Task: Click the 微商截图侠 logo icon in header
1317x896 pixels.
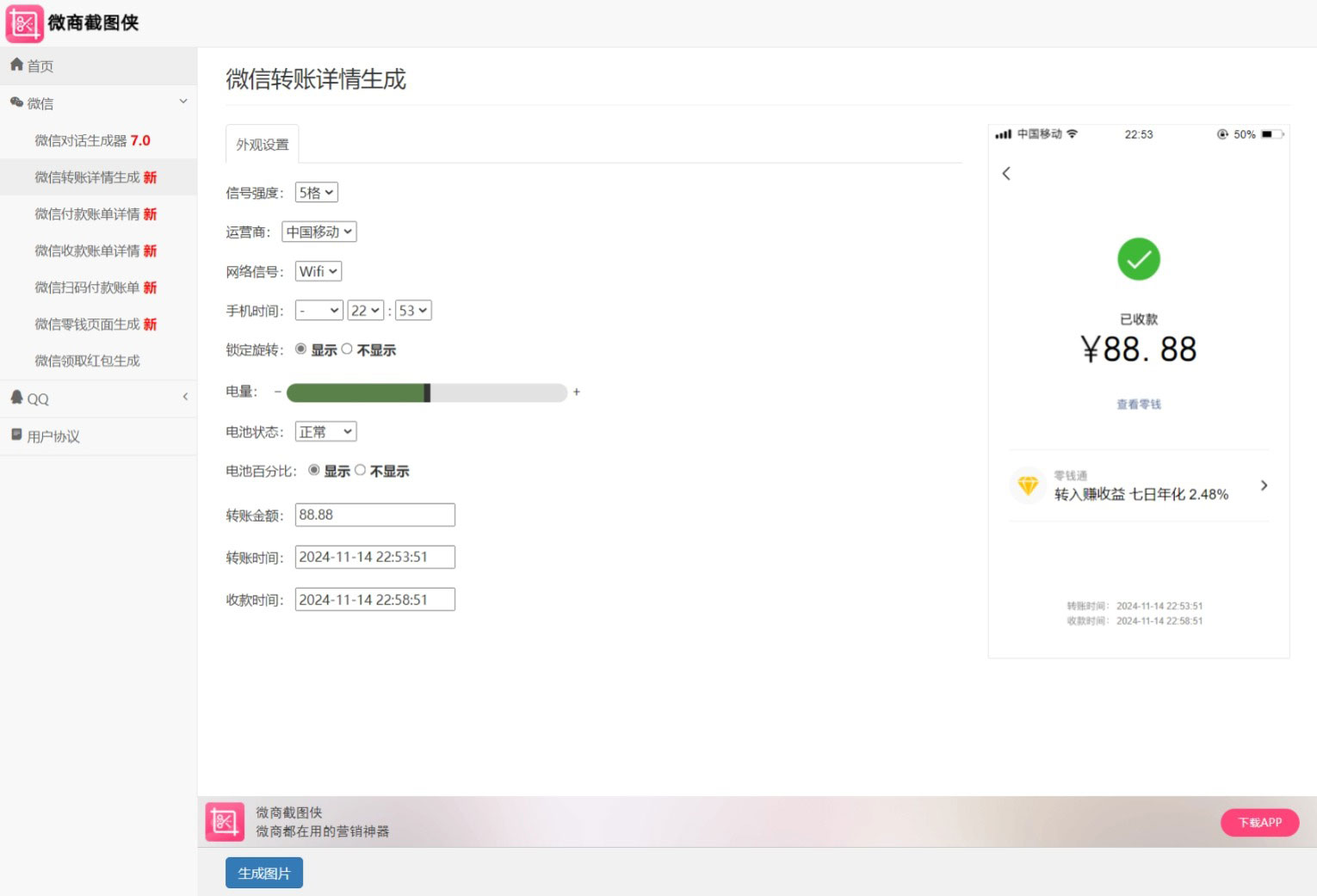Action: point(24,23)
